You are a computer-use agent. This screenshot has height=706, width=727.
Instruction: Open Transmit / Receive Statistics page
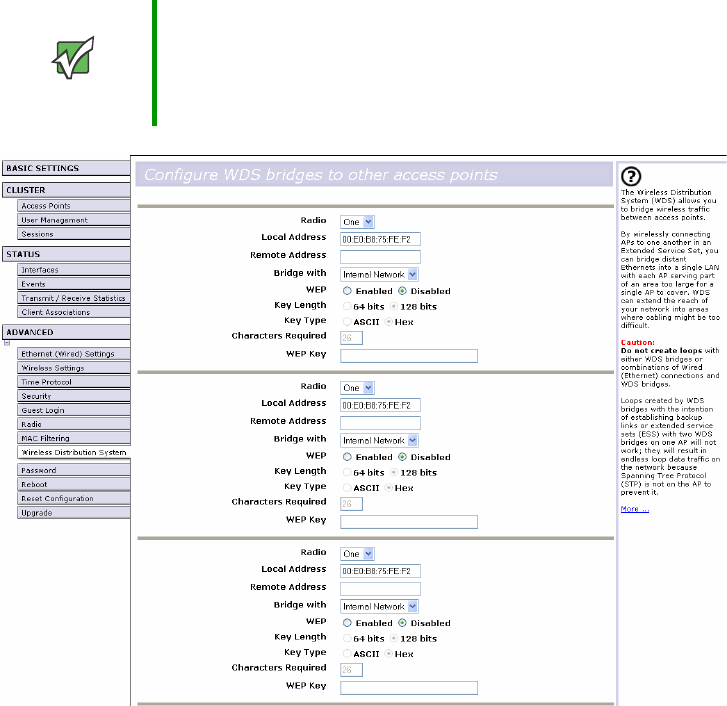pos(74,298)
